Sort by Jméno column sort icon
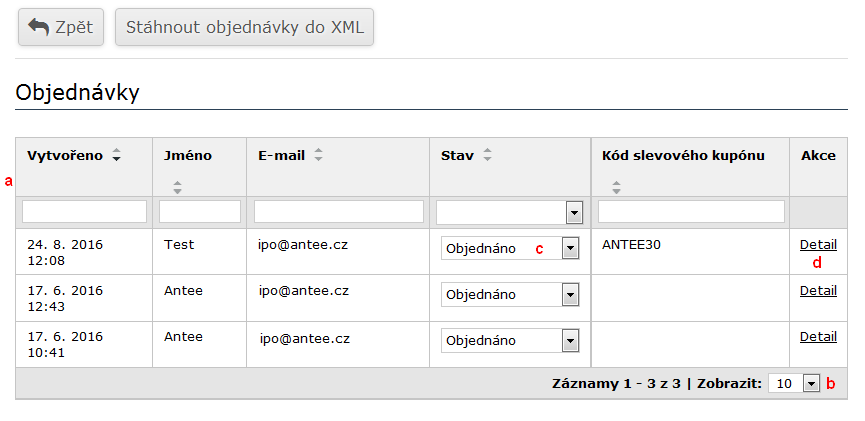865x421 pixels. coord(177,186)
